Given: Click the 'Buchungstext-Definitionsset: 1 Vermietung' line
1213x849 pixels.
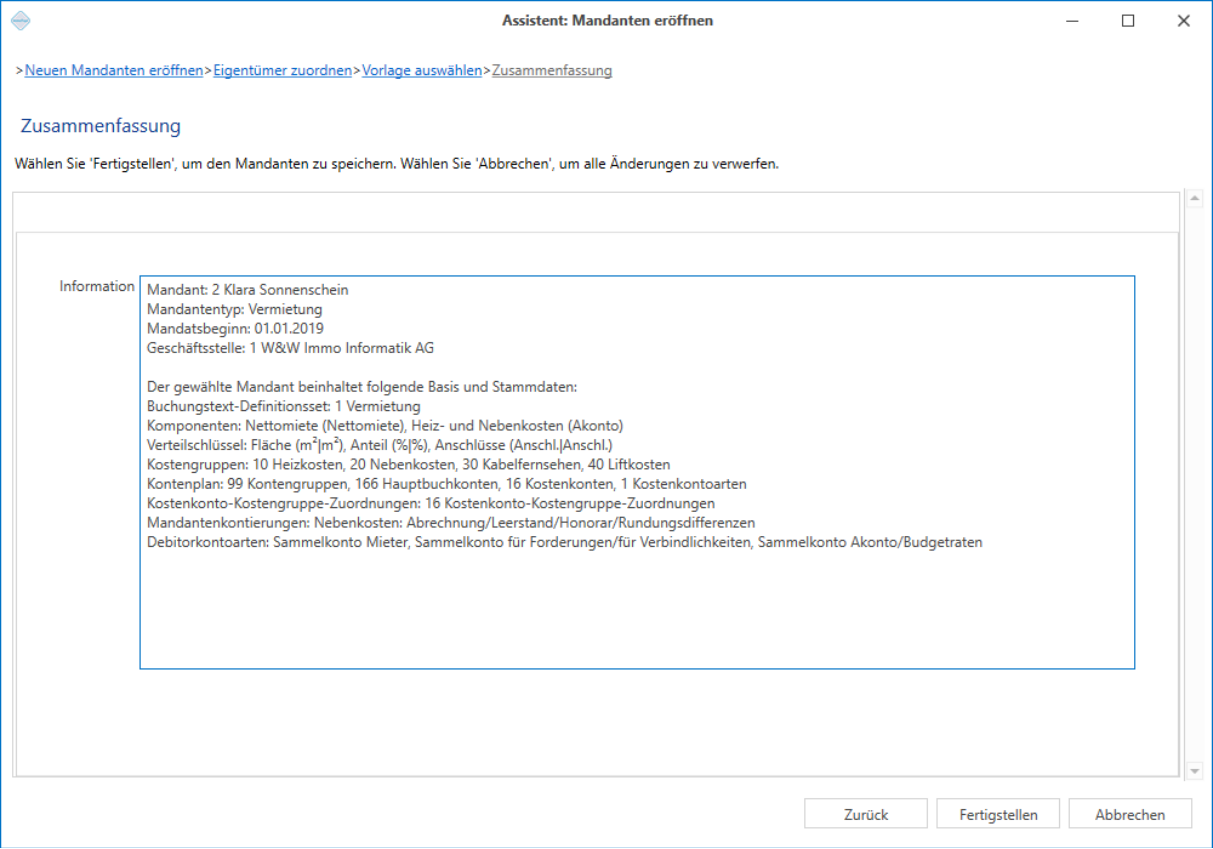Looking at the screenshot, I should (284, 407).
